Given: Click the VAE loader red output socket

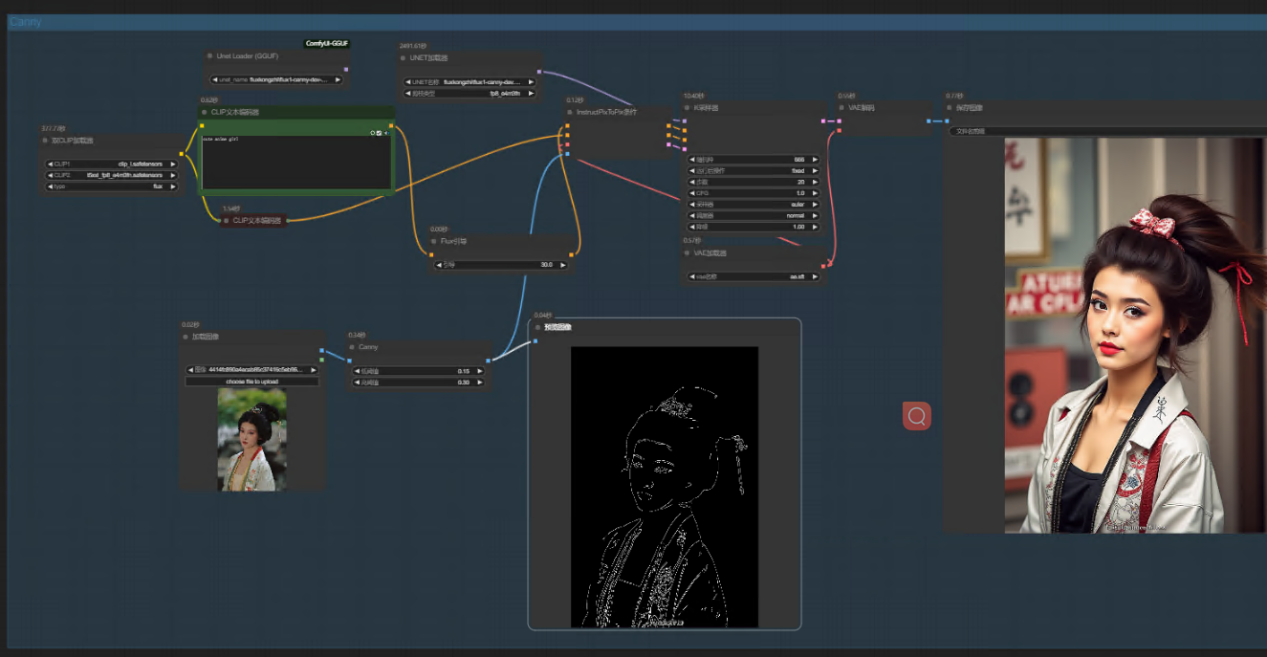Looking at the screenshot, I should [x=823, y=266].
